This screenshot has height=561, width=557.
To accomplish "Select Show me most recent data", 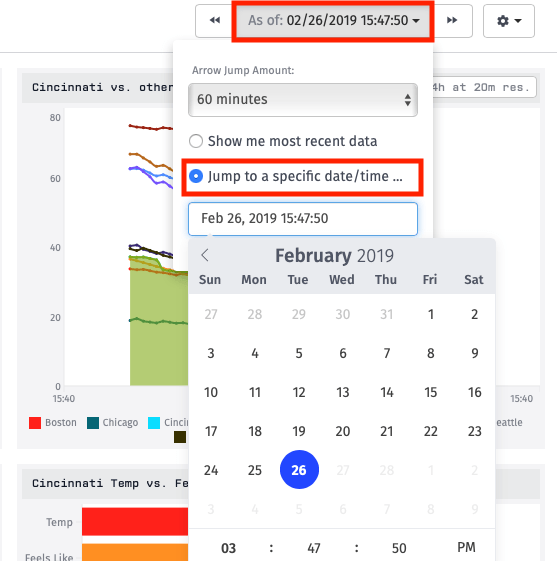I will click(283, 141).
